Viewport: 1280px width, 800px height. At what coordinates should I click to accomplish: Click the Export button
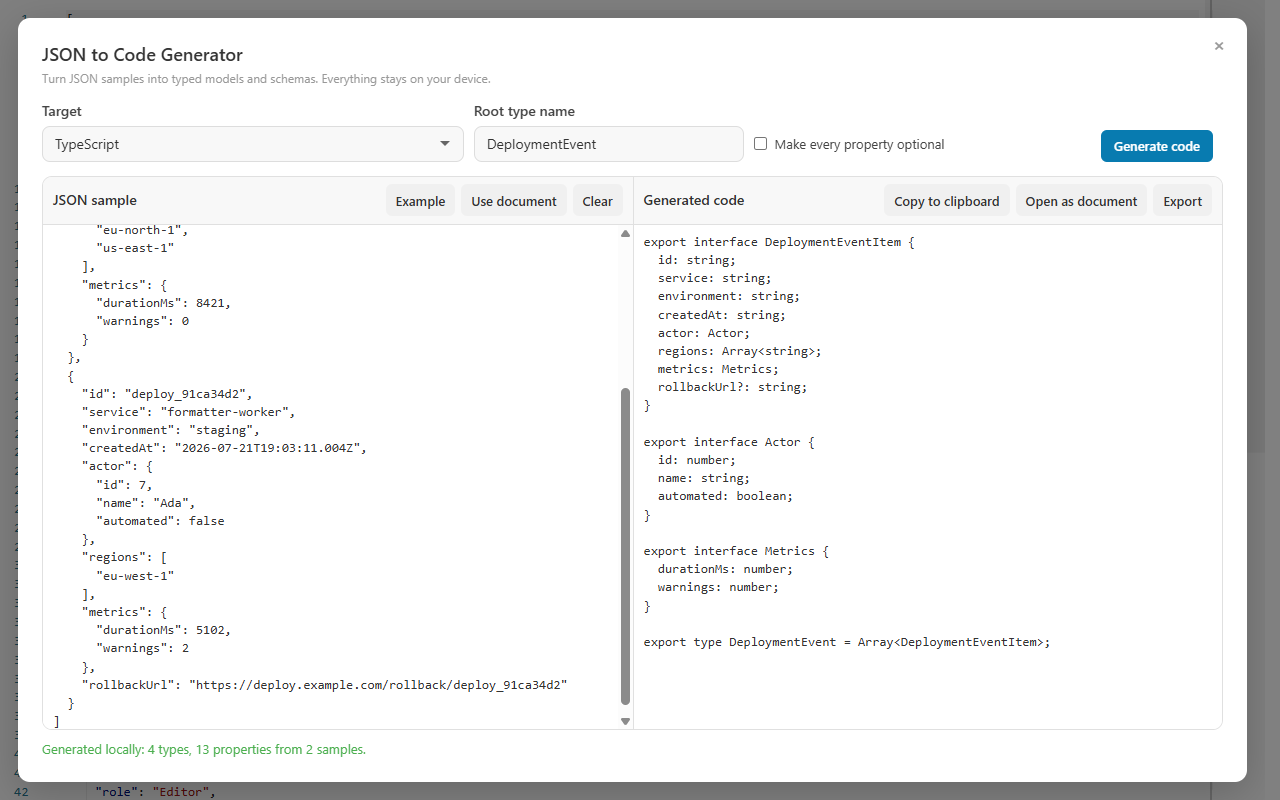1182,201
